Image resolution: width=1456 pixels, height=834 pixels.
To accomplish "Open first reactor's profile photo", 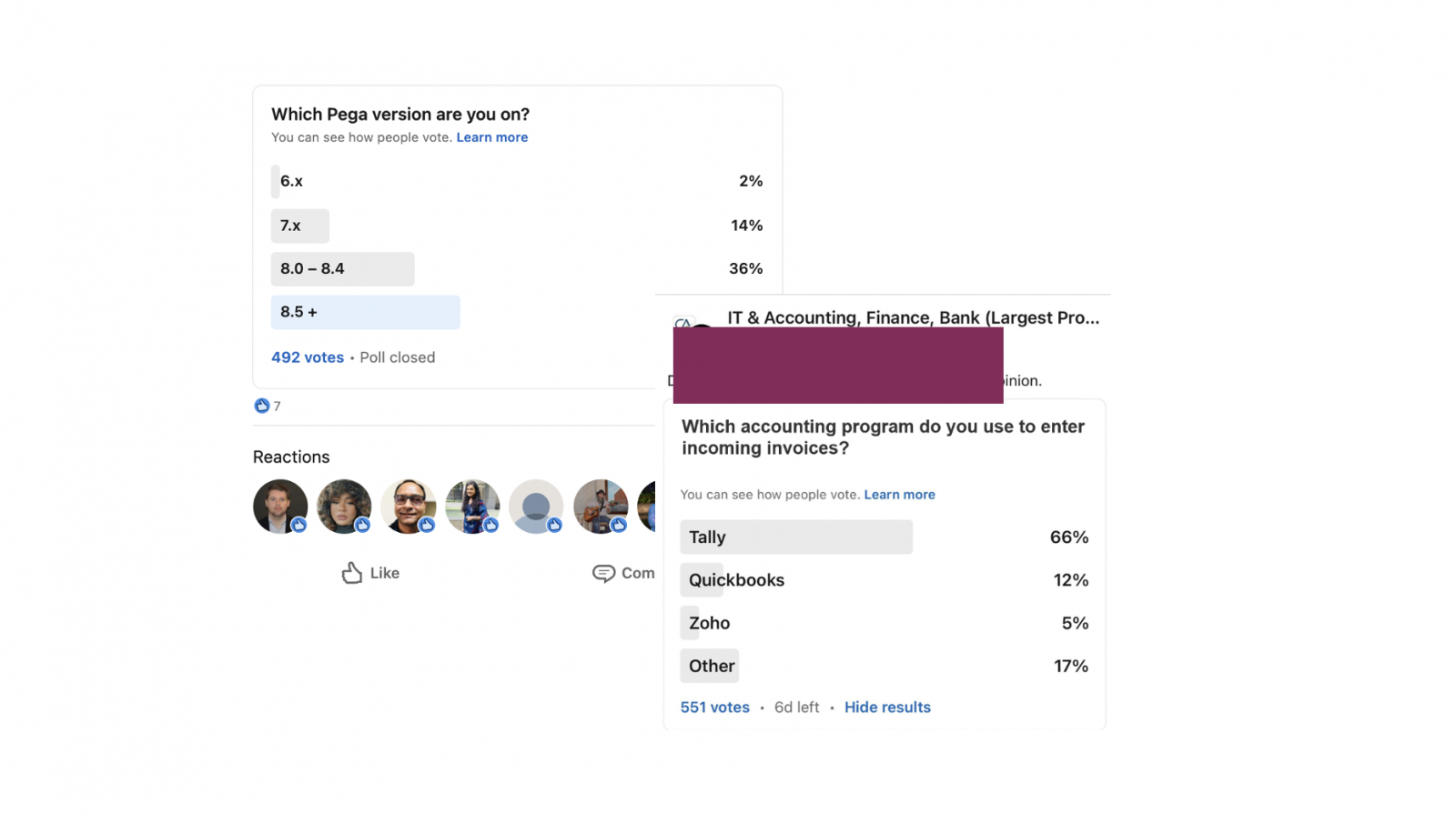I will (x=279, y=506).
